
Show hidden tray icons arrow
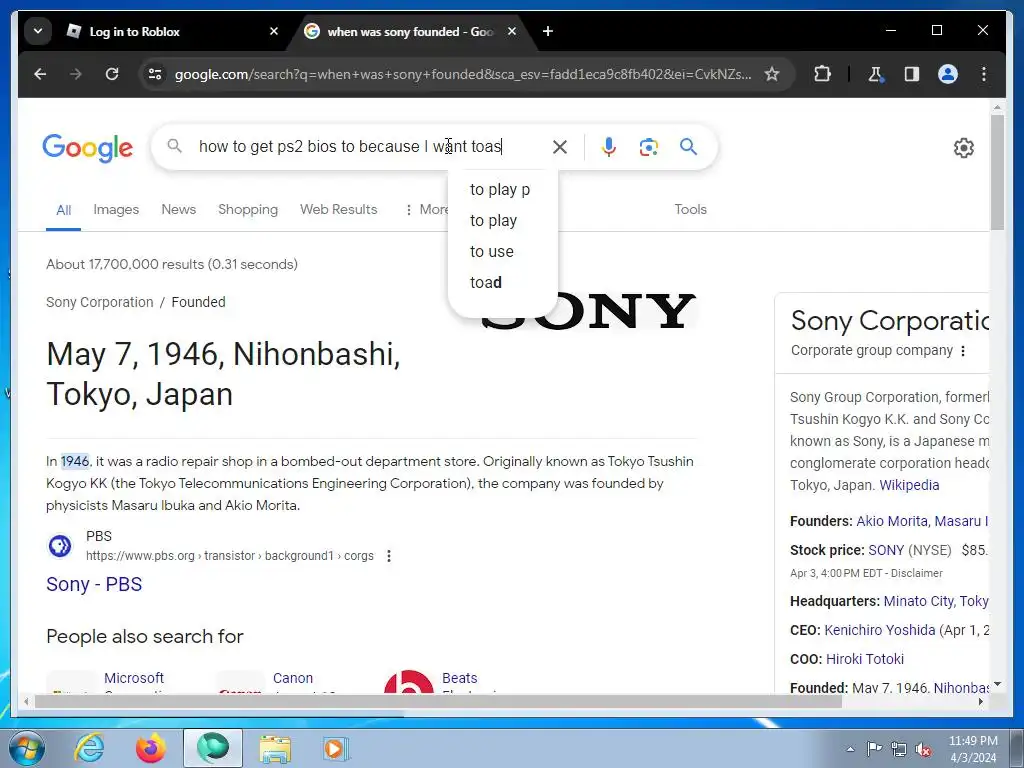coord(850,749)
